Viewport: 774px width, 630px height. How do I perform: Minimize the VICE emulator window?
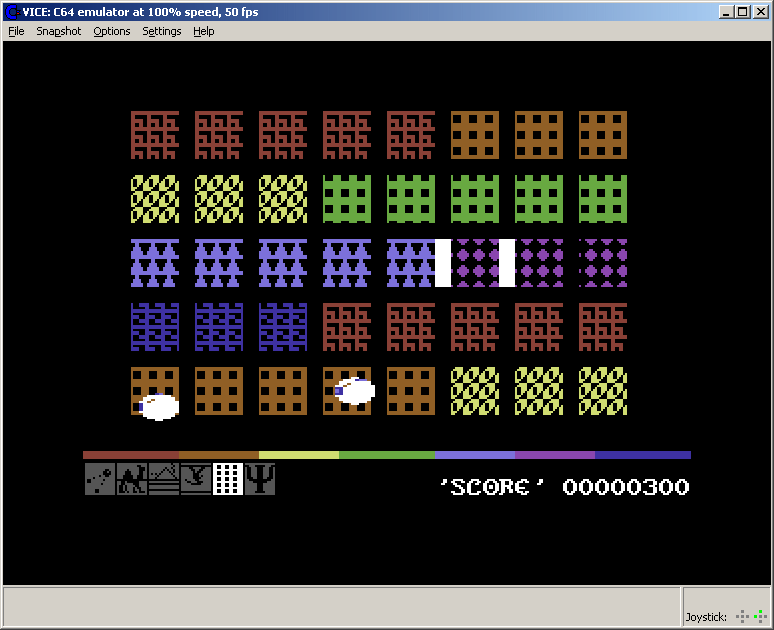[x=726, y=12]
